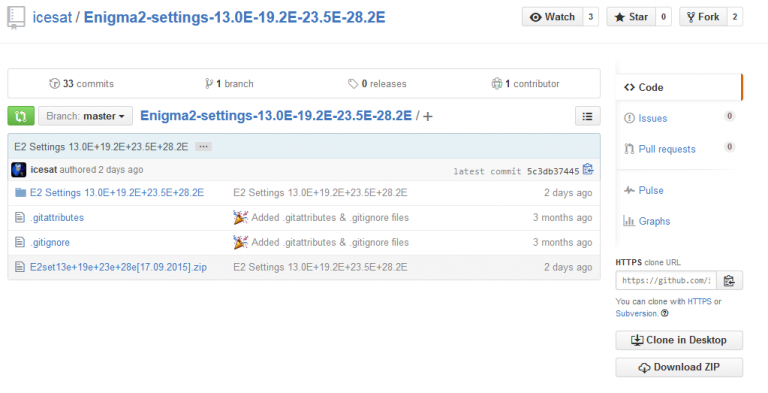Open the E2set13e+19e+23e+28e zip file
Screen dimensions: 768x393
(x=118, y=267)
